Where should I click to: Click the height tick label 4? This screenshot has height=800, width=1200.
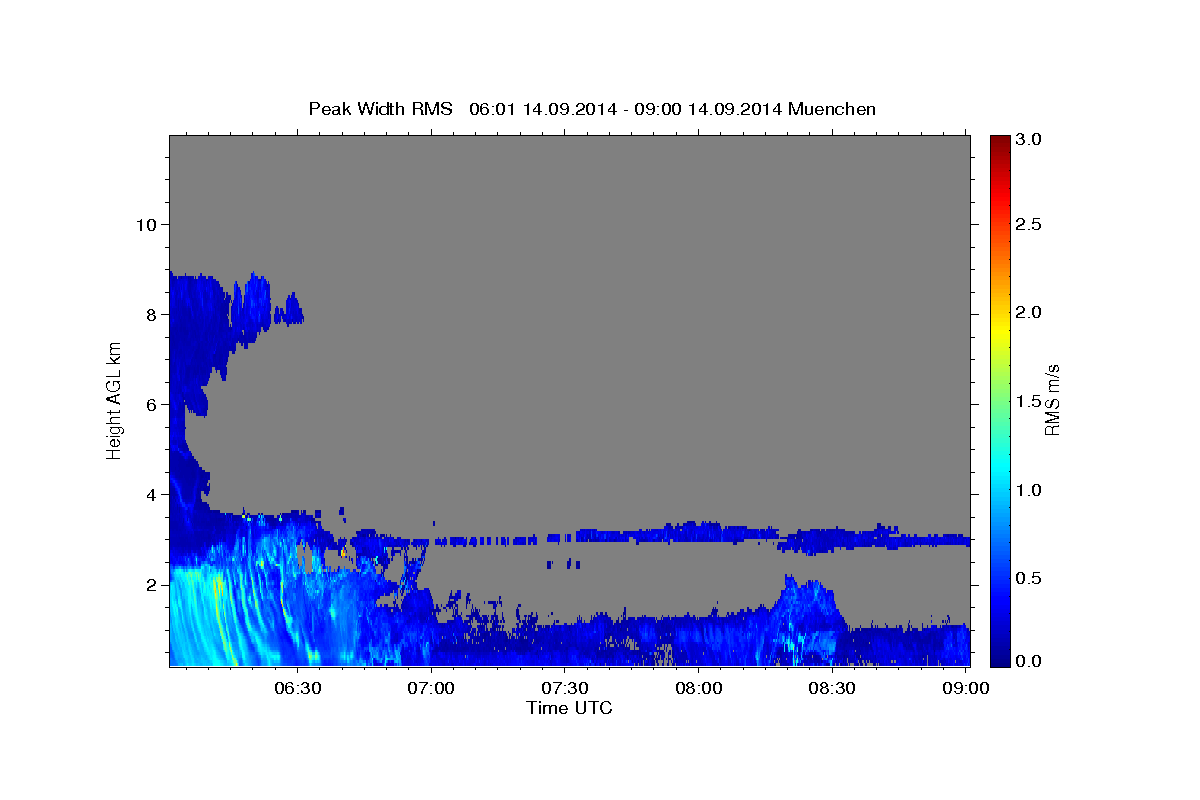[x=151, y=494]
